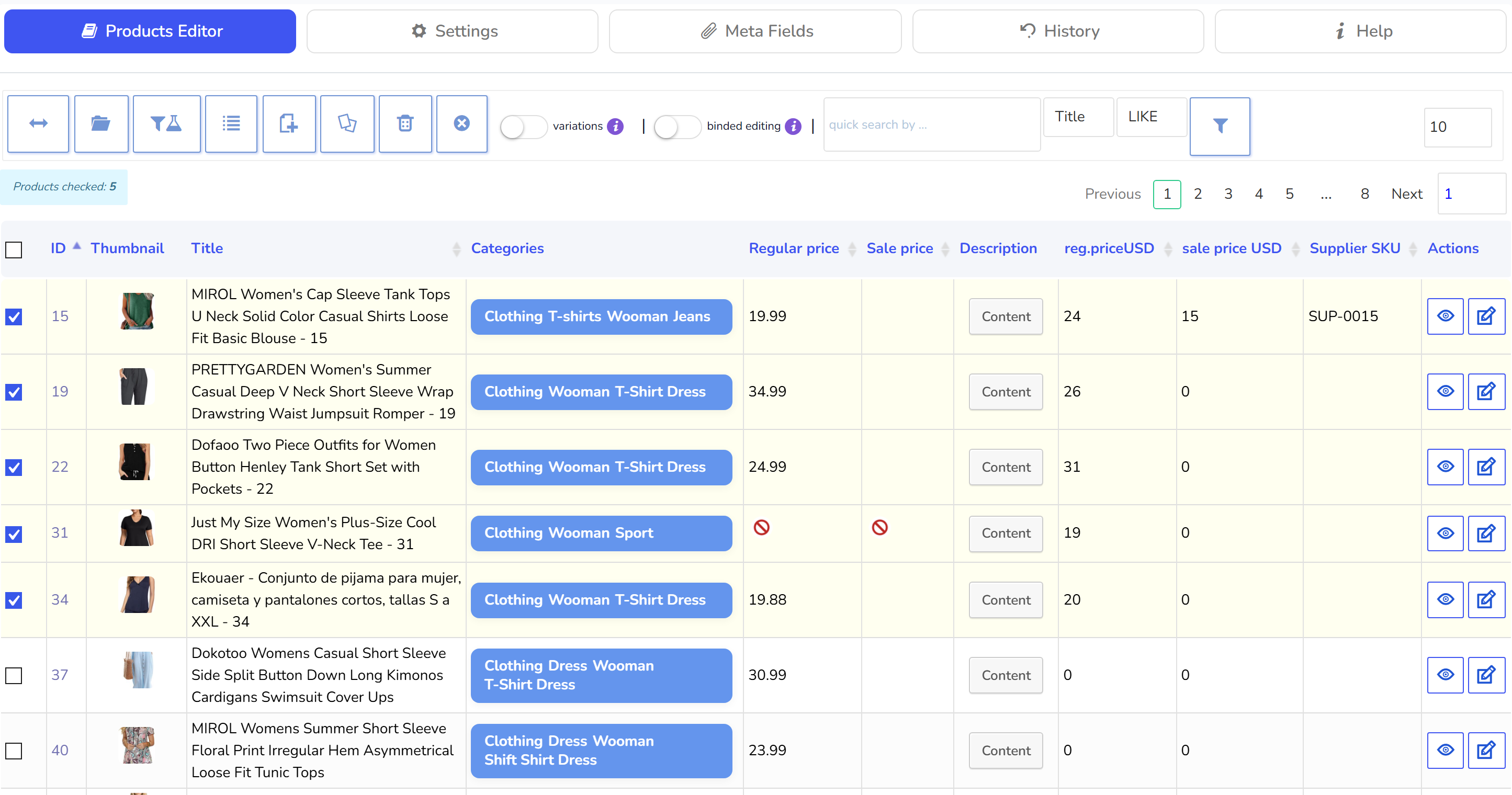Image resolution: width=1512 pixels, height=795 pixels.
Task: Open Content button for product 15
Action: [1006, 317]
